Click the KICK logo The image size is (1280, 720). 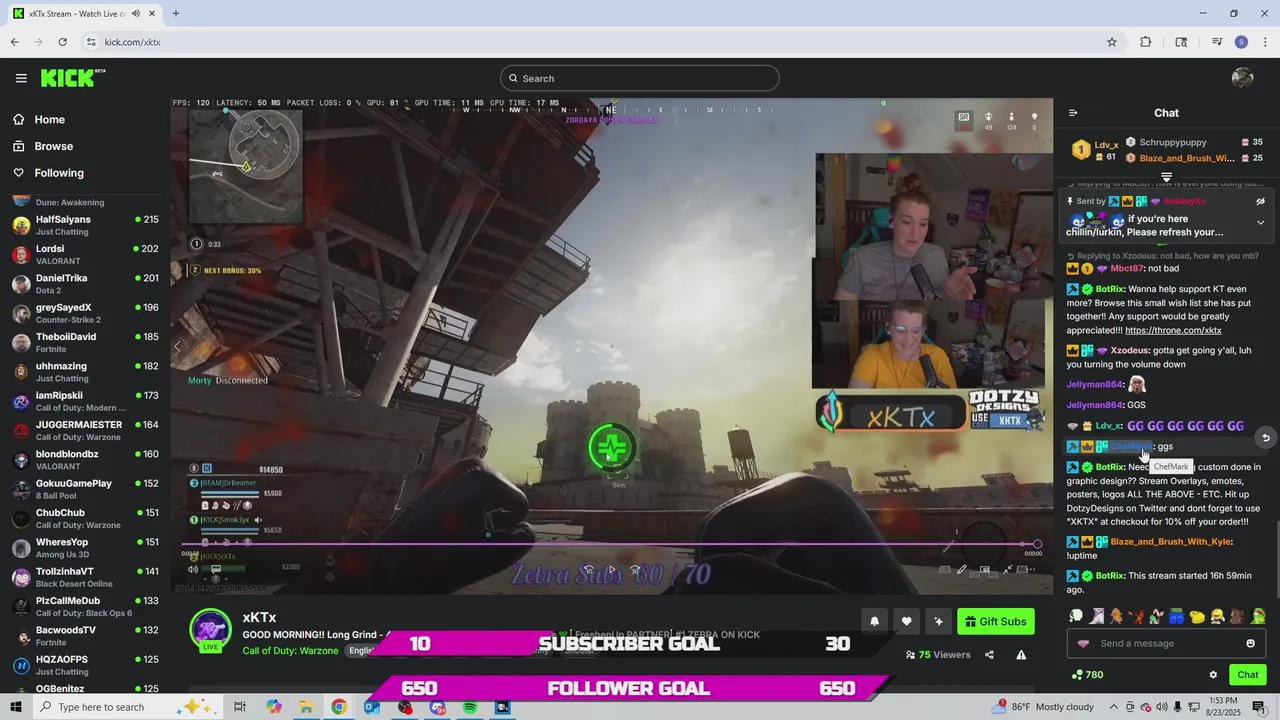[73, 78]
